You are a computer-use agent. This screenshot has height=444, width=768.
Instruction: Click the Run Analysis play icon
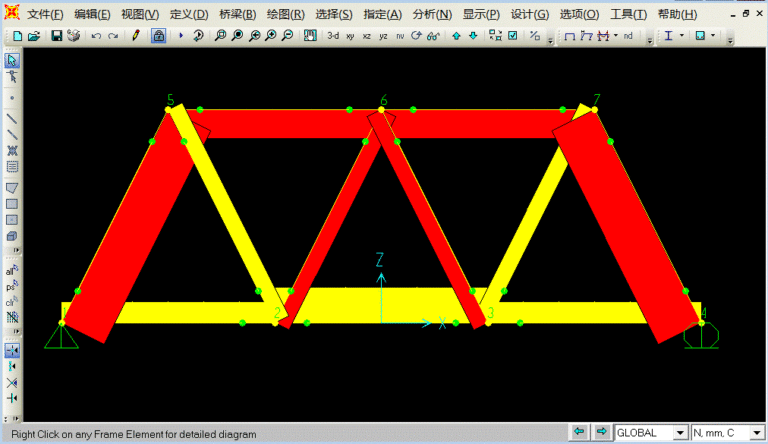[x=181, y=36]
